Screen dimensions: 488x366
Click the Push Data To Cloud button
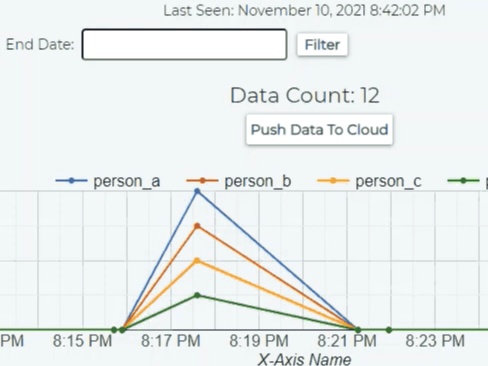(x=319, y=130)
